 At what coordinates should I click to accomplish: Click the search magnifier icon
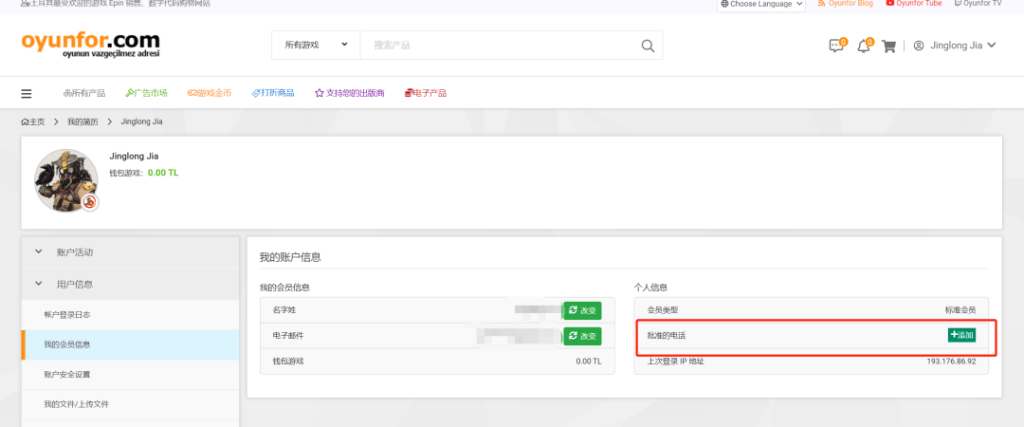647,46
